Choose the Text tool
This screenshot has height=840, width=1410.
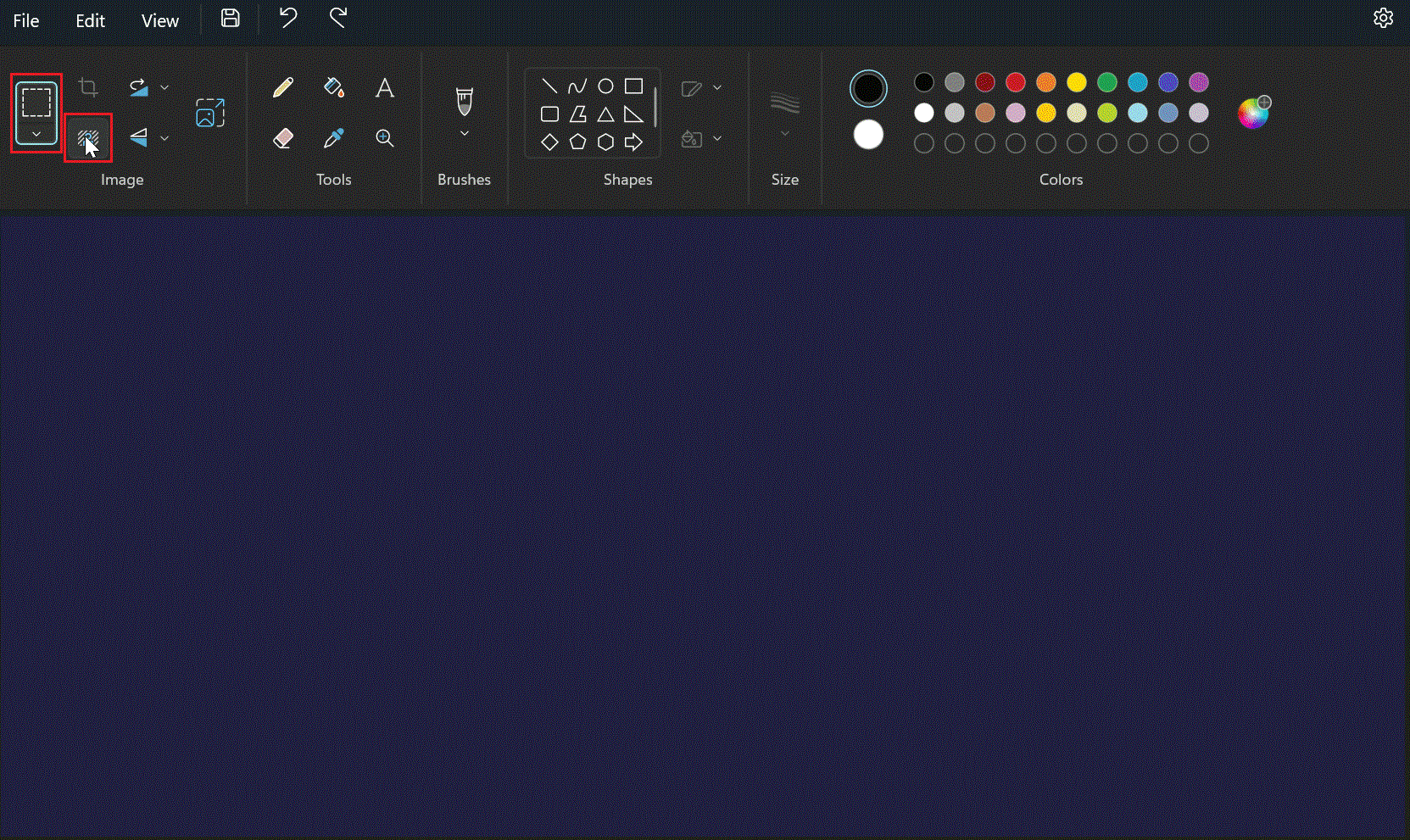click(x=384, y=86)
